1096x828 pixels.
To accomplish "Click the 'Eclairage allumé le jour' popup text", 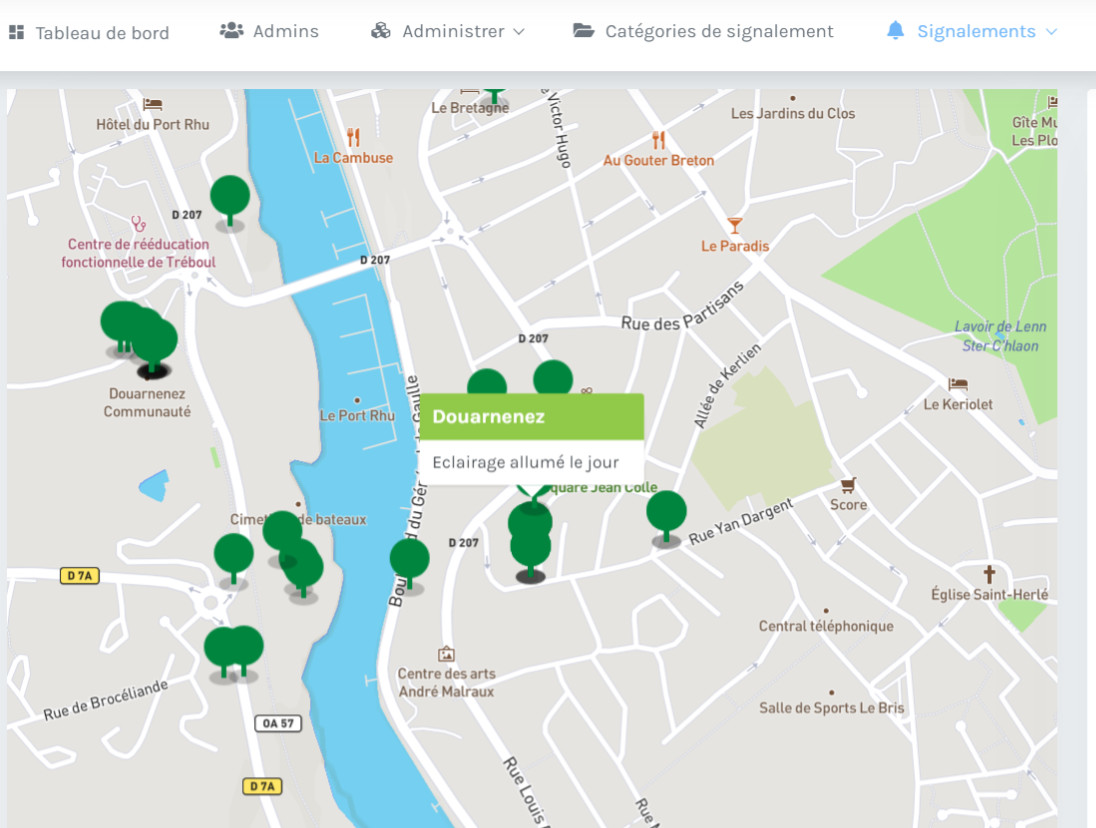I will [x=525, y=463].
